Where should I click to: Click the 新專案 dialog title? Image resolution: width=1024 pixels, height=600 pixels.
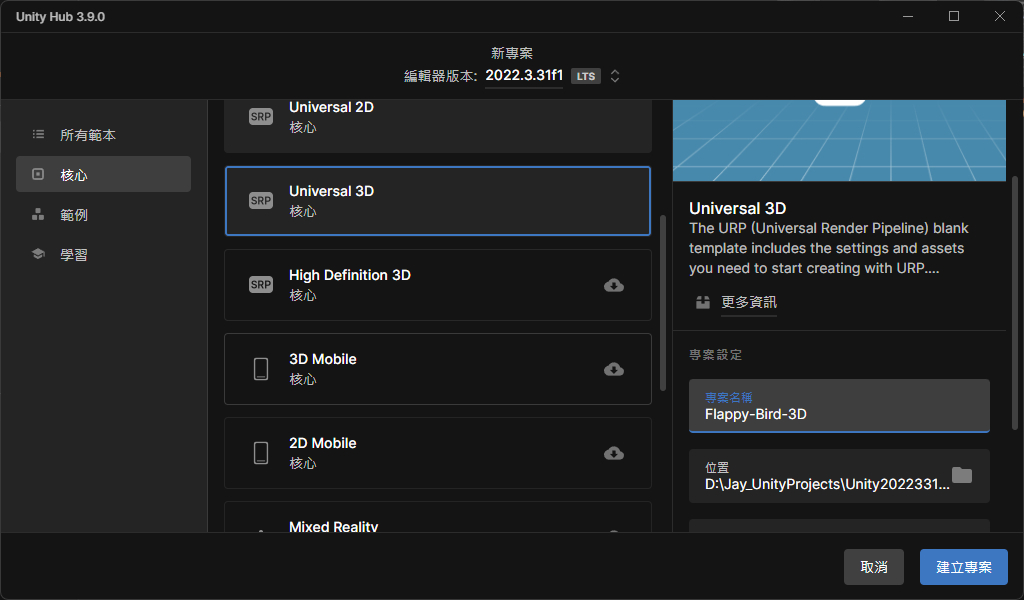[512, 53]
